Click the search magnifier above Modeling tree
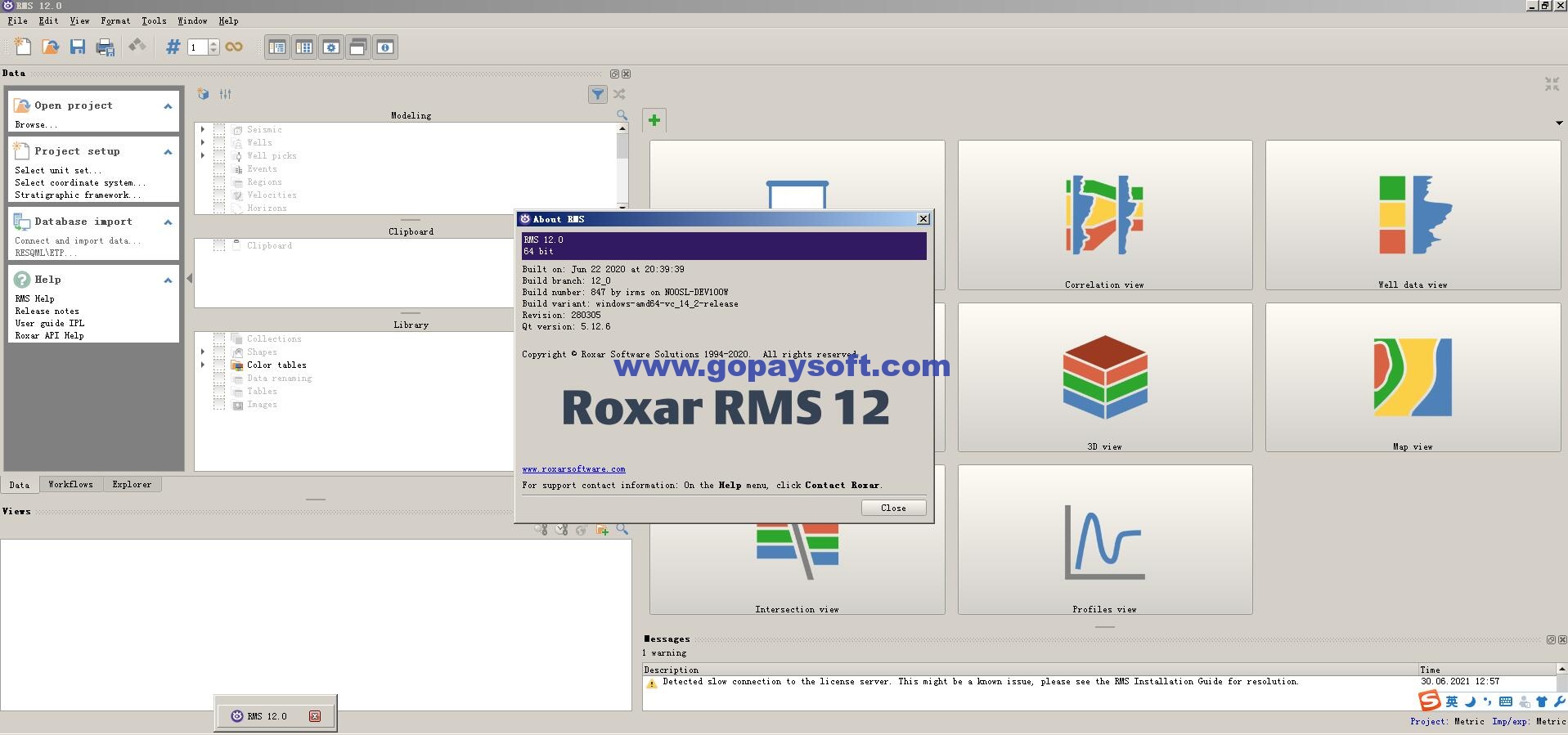This screenshot has height=735, width=1568. [622, 115]
